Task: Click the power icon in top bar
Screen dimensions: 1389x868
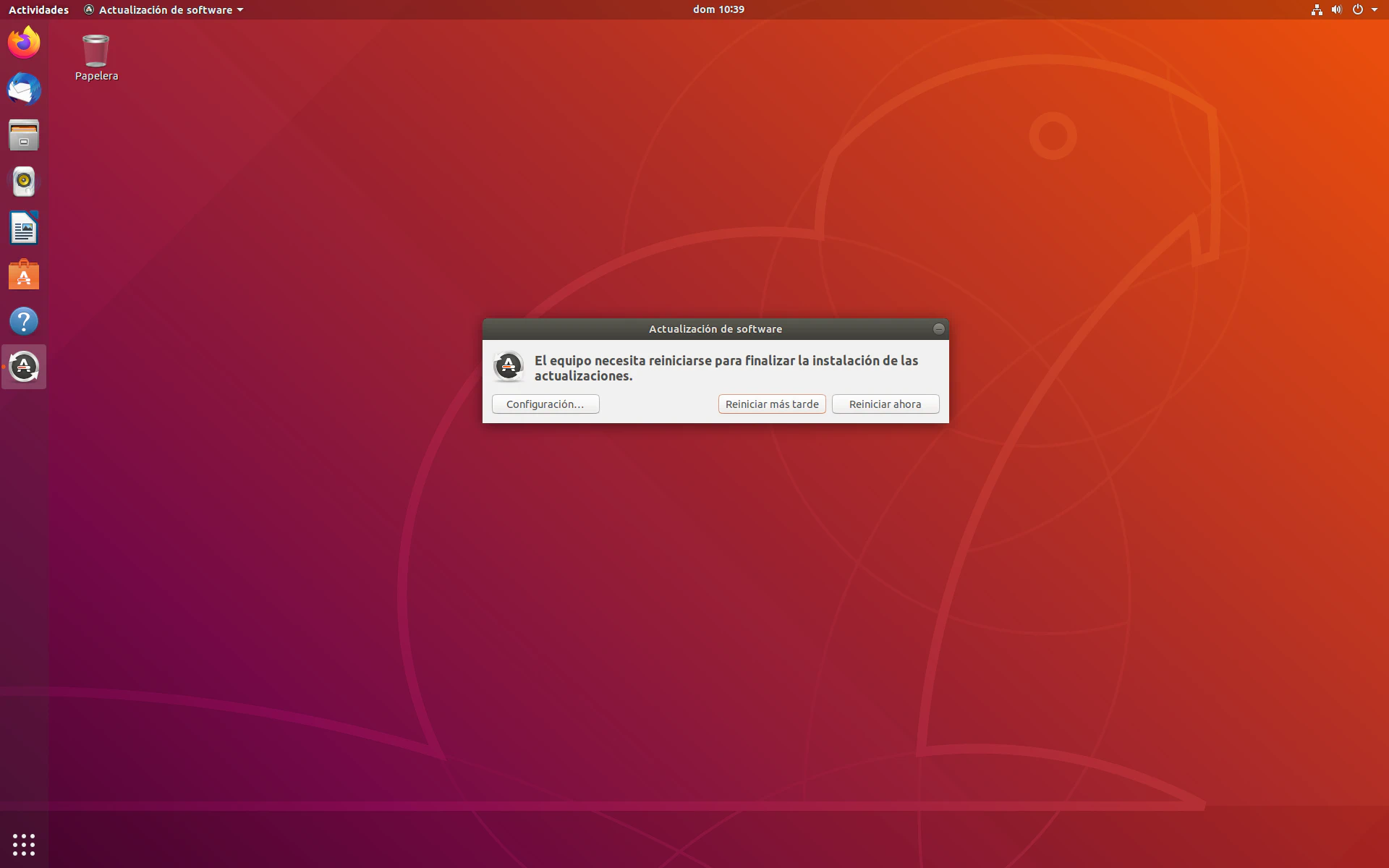Action: [1357, 9]
